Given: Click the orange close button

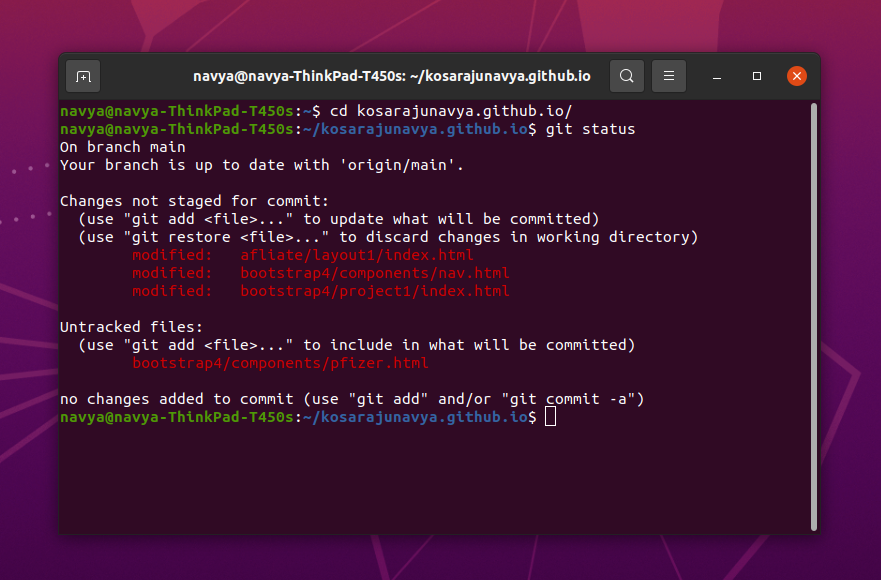Looking at the screenshot, I should pos(796,75).
